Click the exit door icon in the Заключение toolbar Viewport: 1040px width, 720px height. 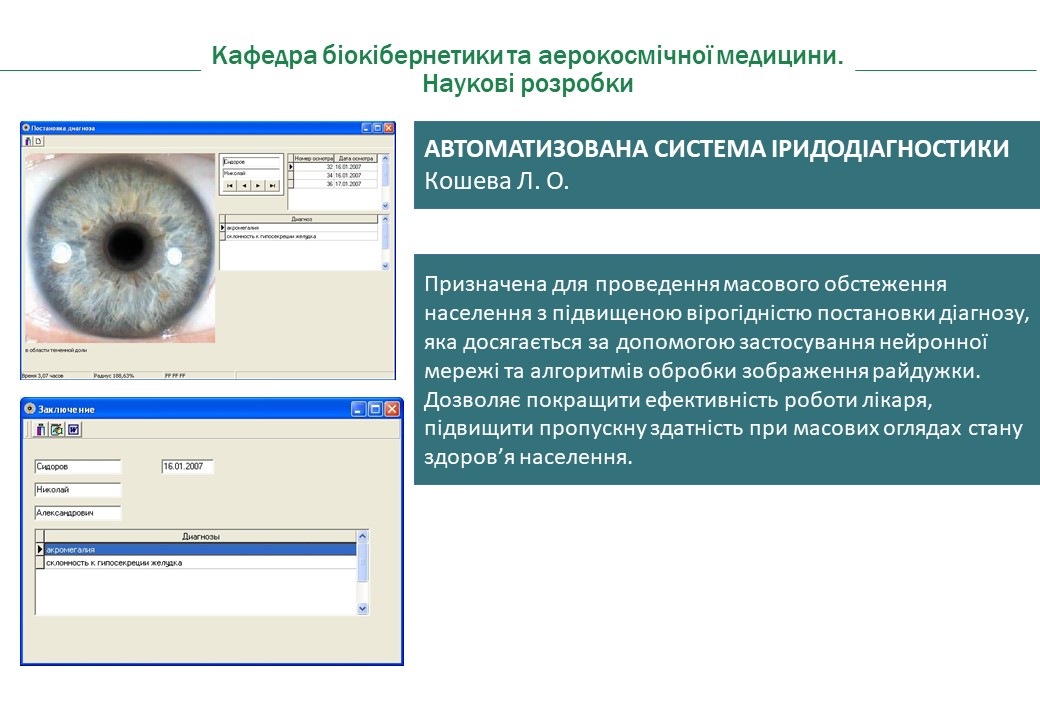pos(41,429)
